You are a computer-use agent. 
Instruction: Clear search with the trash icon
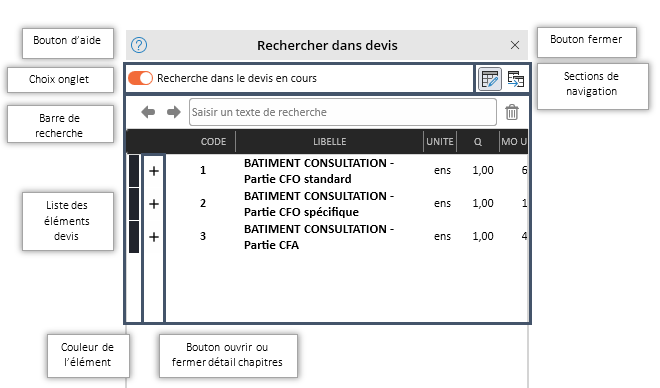(x=512, y=112)
